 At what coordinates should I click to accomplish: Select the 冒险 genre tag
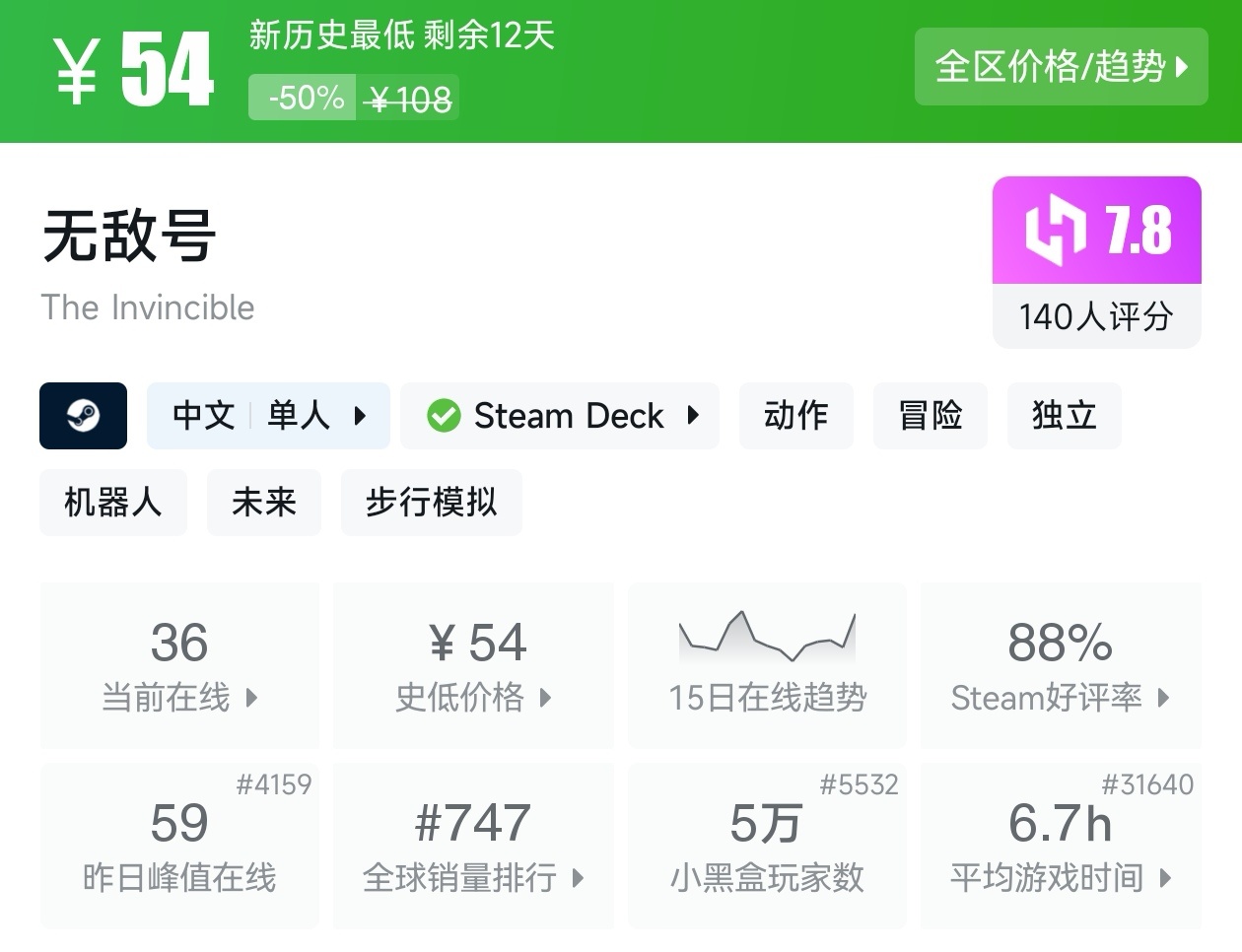pos(930,416)
